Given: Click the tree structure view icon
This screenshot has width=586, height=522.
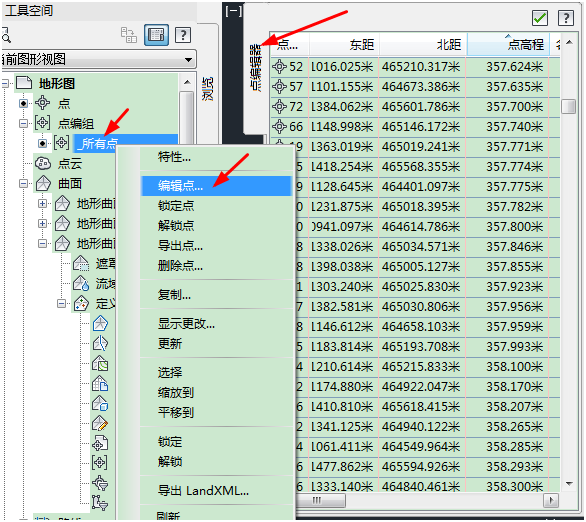Looking at the screenshot, I should [x=129, y=35].
